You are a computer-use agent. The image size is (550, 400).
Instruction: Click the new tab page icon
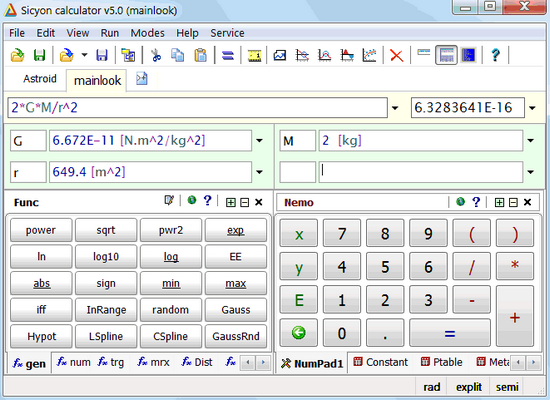(142, 79)
